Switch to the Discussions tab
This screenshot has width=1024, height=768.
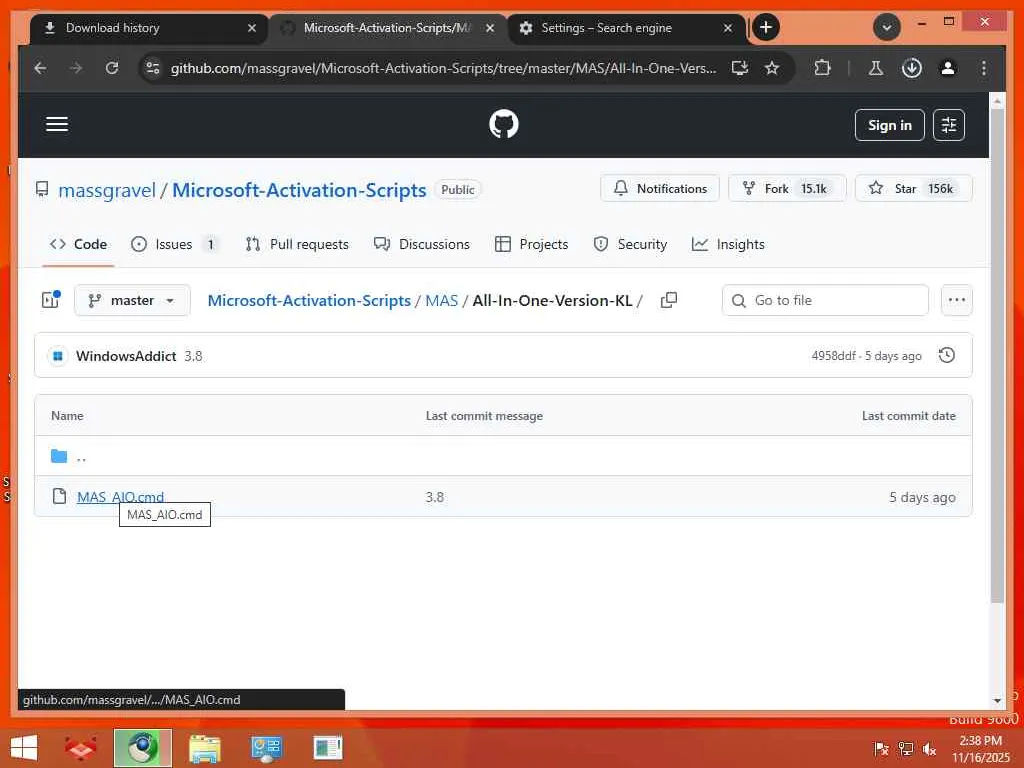(x=421, y=244)
